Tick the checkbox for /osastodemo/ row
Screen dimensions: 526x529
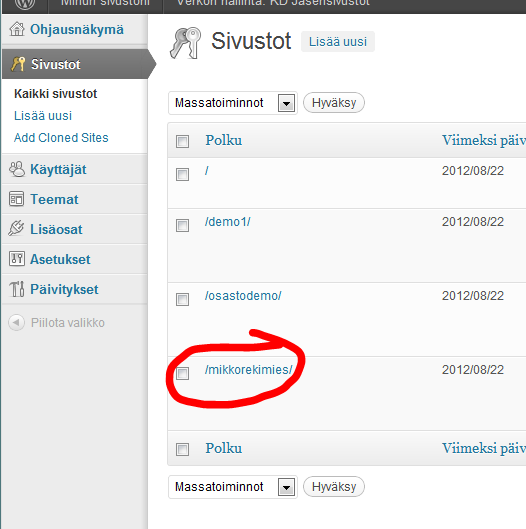(182, 299)
